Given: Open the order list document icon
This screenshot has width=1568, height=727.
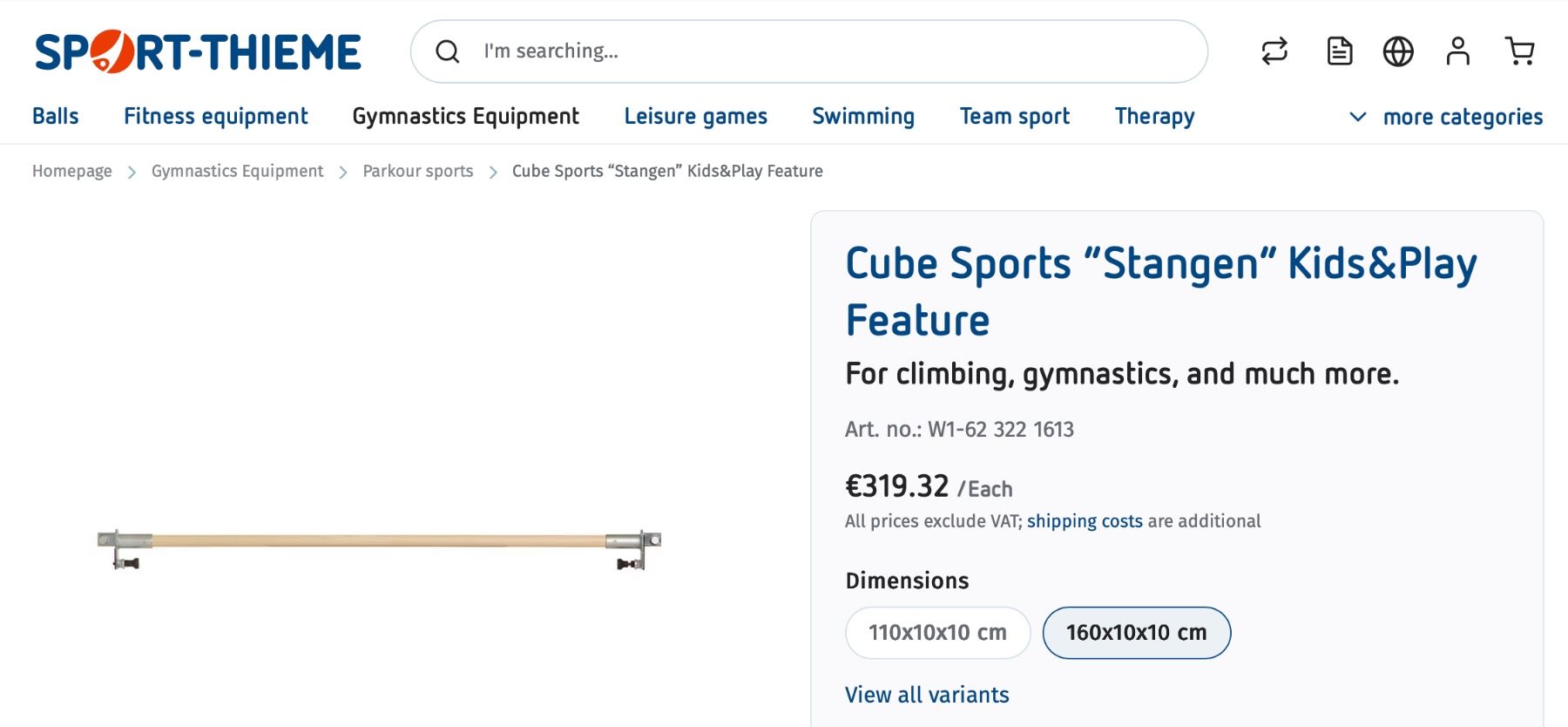Looking at the screenshot, I should coord(1340,51).
